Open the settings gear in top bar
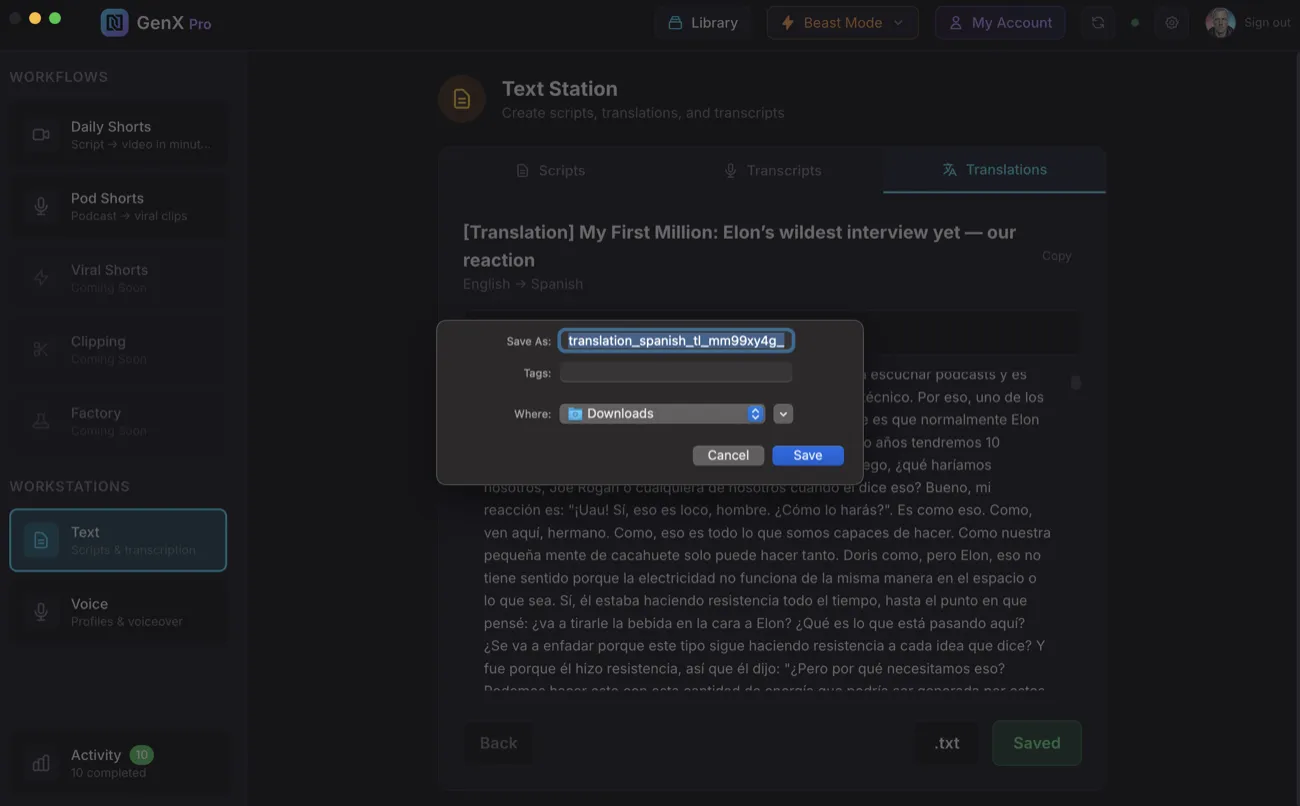 pyautogui.click(x=1171, y=21)
